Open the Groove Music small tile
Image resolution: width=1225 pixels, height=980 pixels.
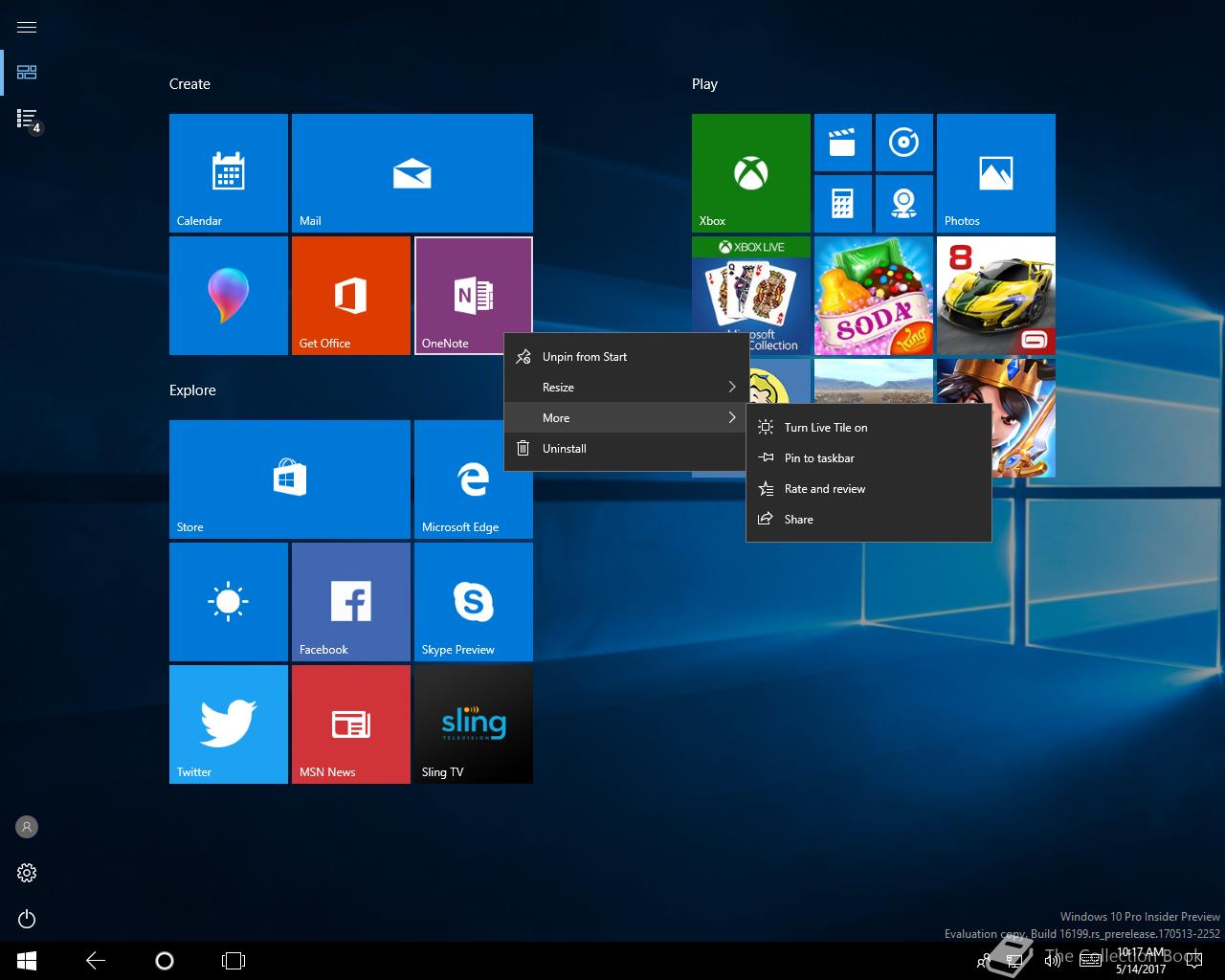pyautogui.click(x=904, y=143)
